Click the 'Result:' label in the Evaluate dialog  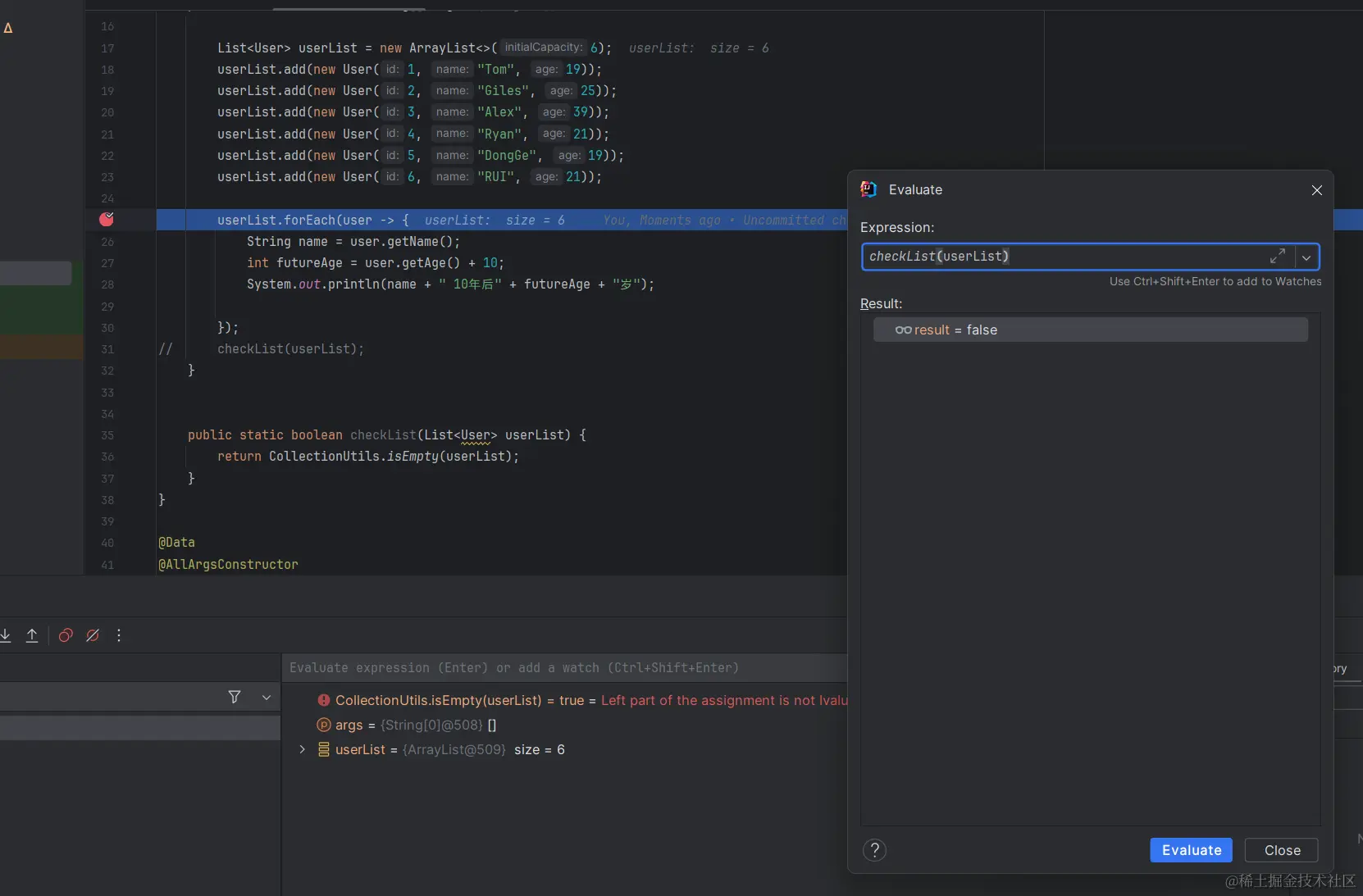tap(881, 304)
